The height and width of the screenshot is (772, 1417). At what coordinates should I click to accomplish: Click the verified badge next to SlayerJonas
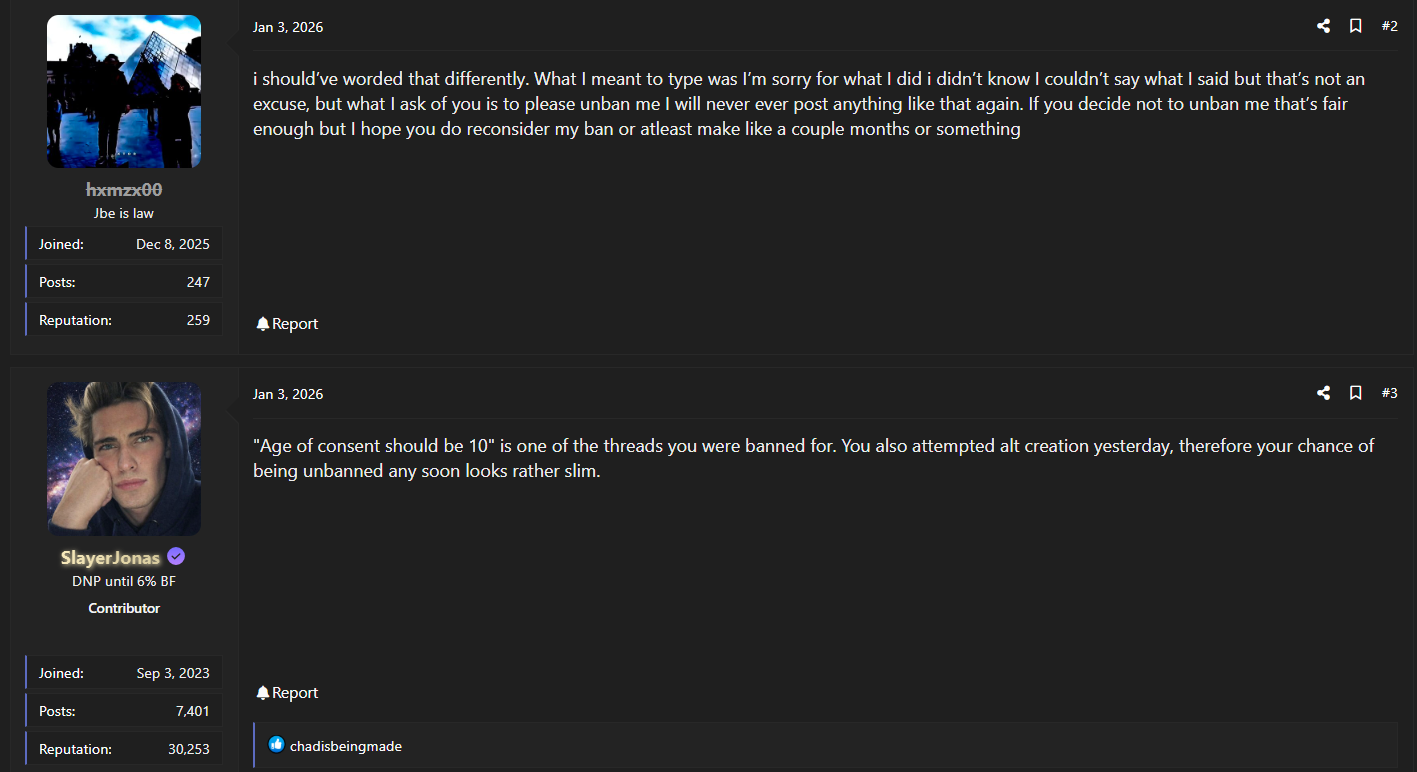(176, 557)
